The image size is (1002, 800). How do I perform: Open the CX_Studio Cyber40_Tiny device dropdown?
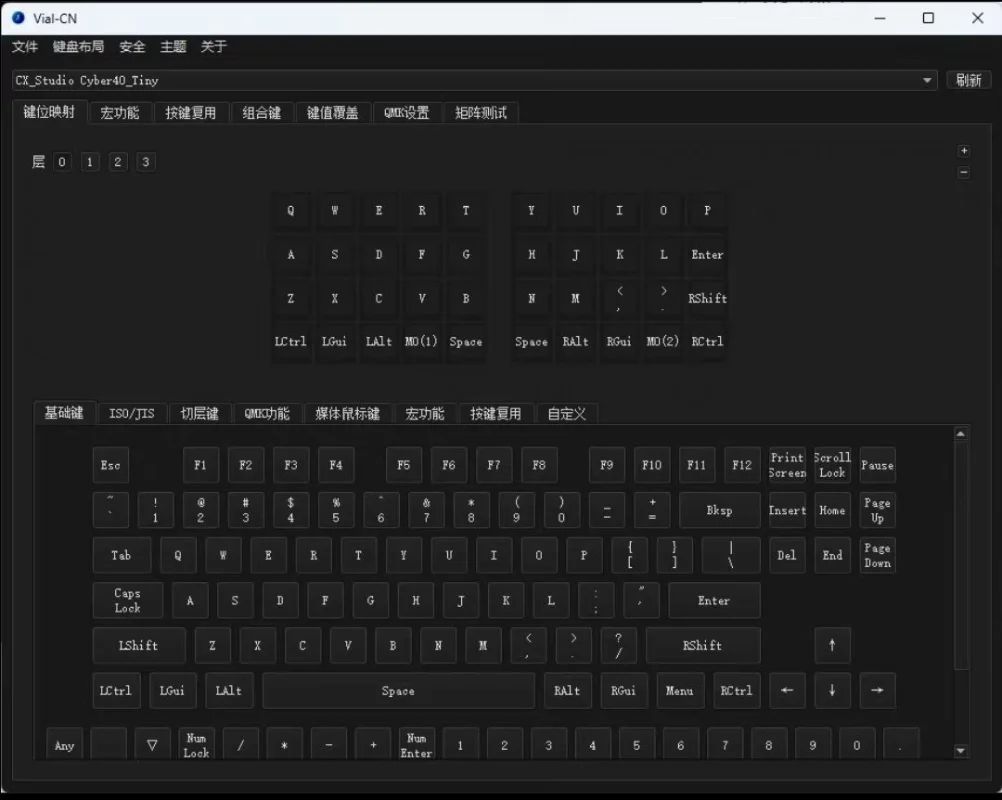(x=474, y=80)
